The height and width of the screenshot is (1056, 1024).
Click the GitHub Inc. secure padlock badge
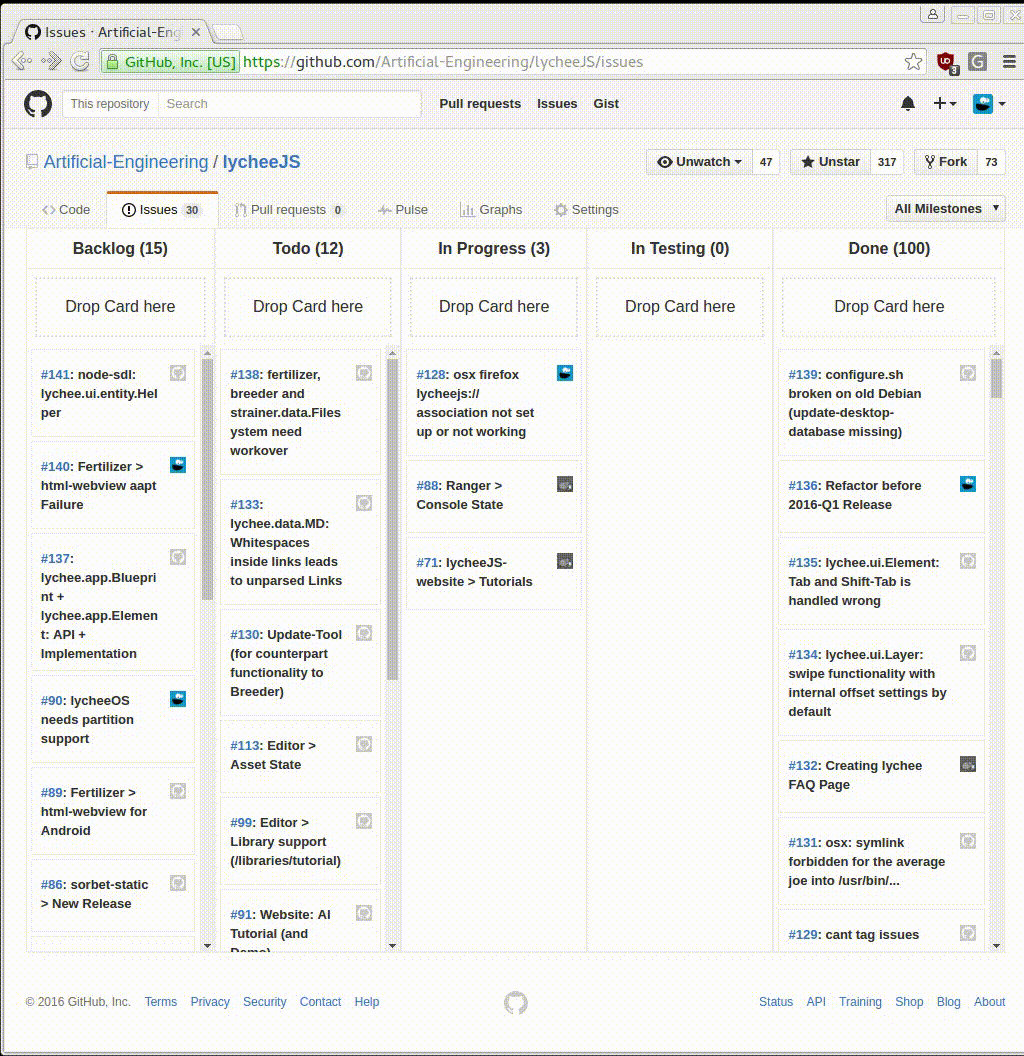171,62
